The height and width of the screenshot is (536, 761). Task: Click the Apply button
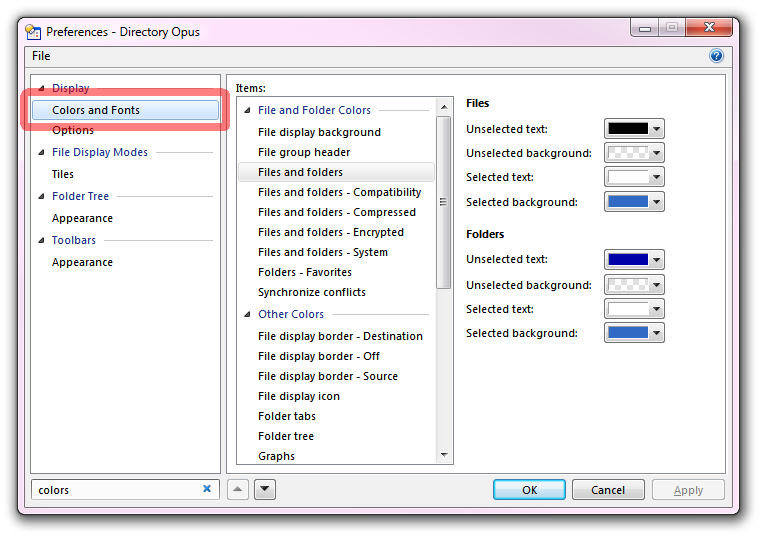coord(688,489)
